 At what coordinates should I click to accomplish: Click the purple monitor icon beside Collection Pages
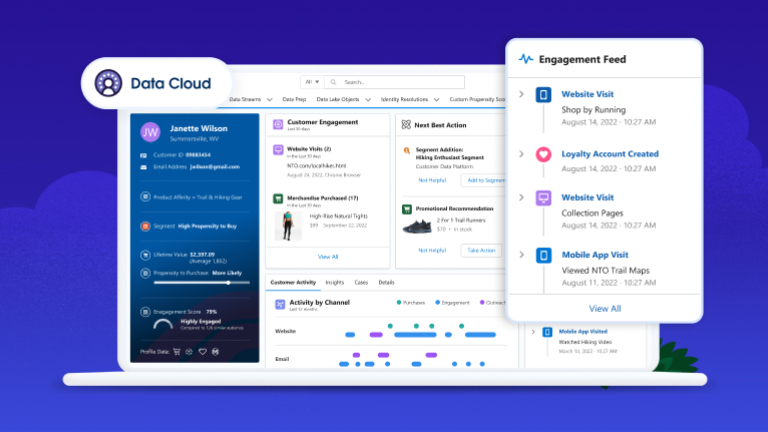pos(543,198)
